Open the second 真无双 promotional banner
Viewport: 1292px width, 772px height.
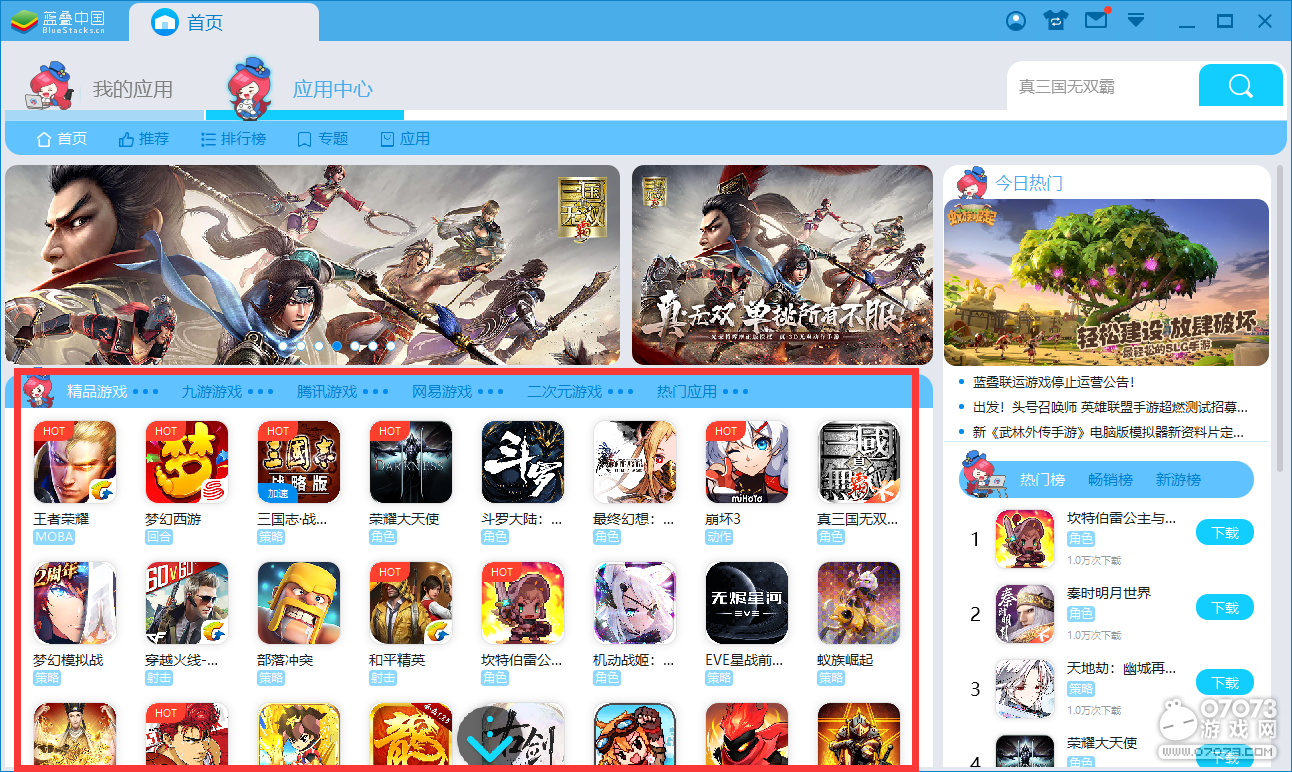click(782, 265)
